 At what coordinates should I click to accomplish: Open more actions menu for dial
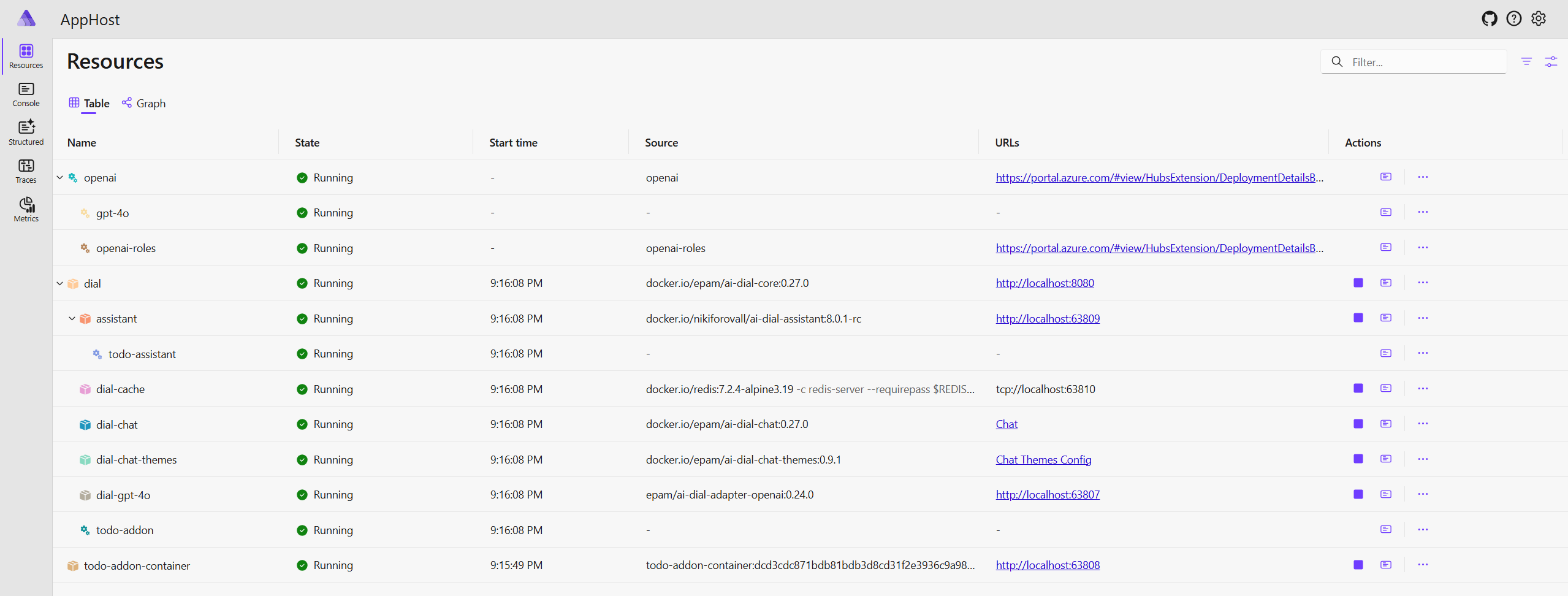[1423, 283]
